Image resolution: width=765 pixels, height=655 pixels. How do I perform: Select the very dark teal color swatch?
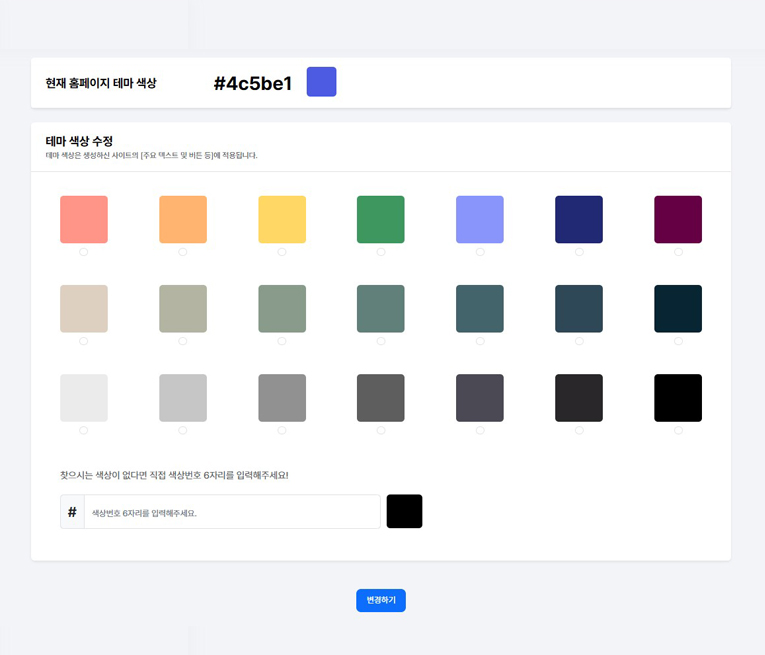point(678,309)
